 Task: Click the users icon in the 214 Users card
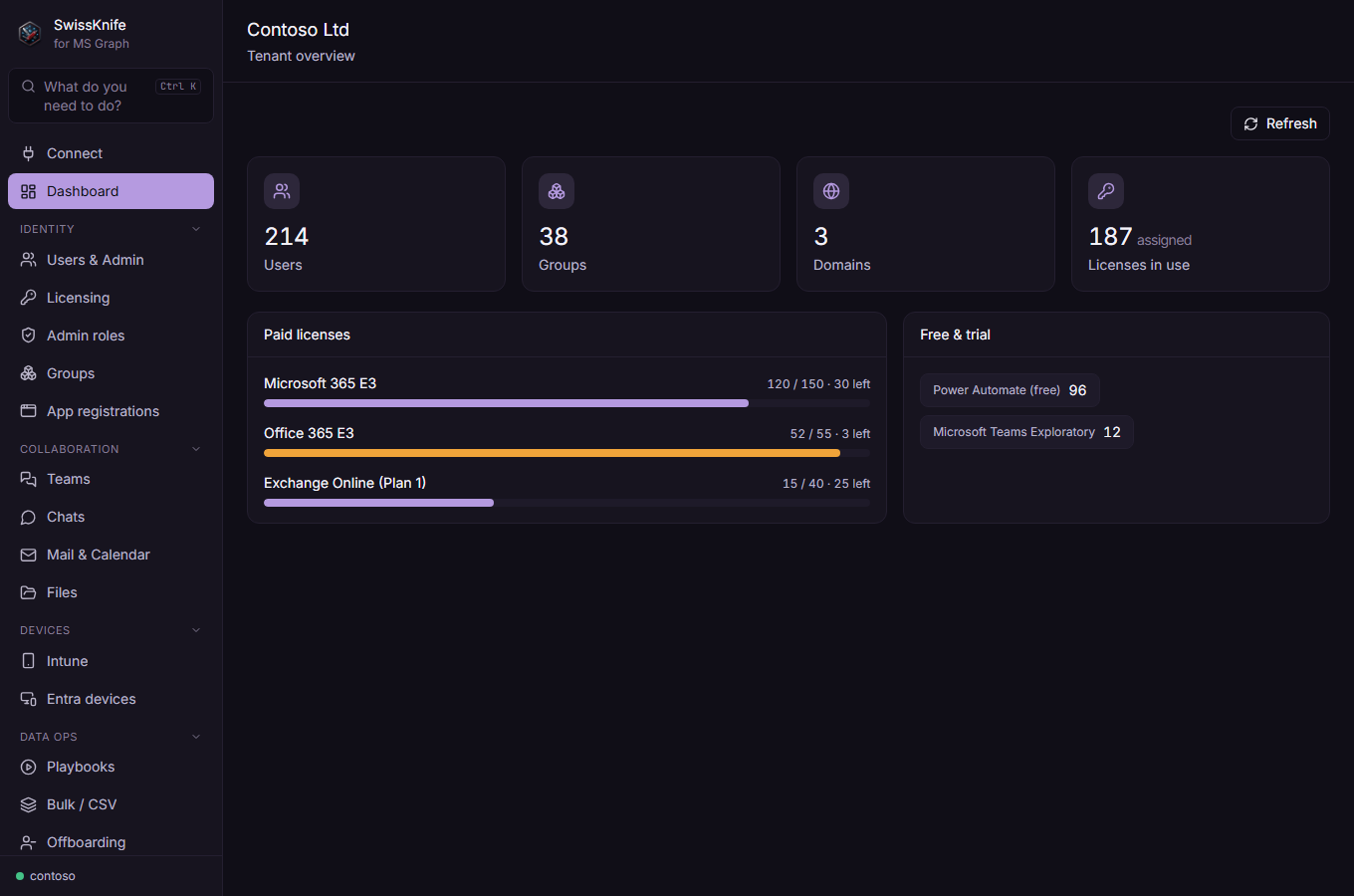tap(282, 191)
